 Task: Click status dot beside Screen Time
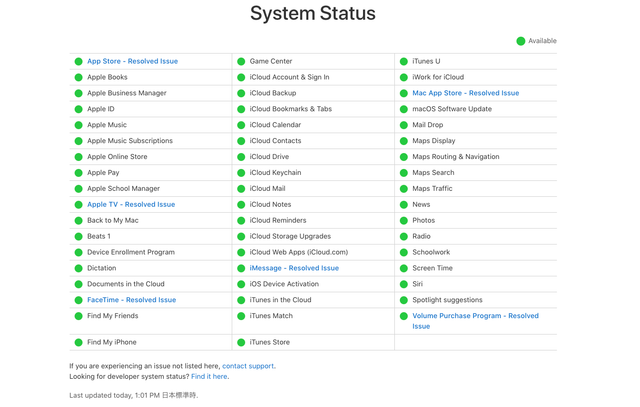[x=404, y=268]
